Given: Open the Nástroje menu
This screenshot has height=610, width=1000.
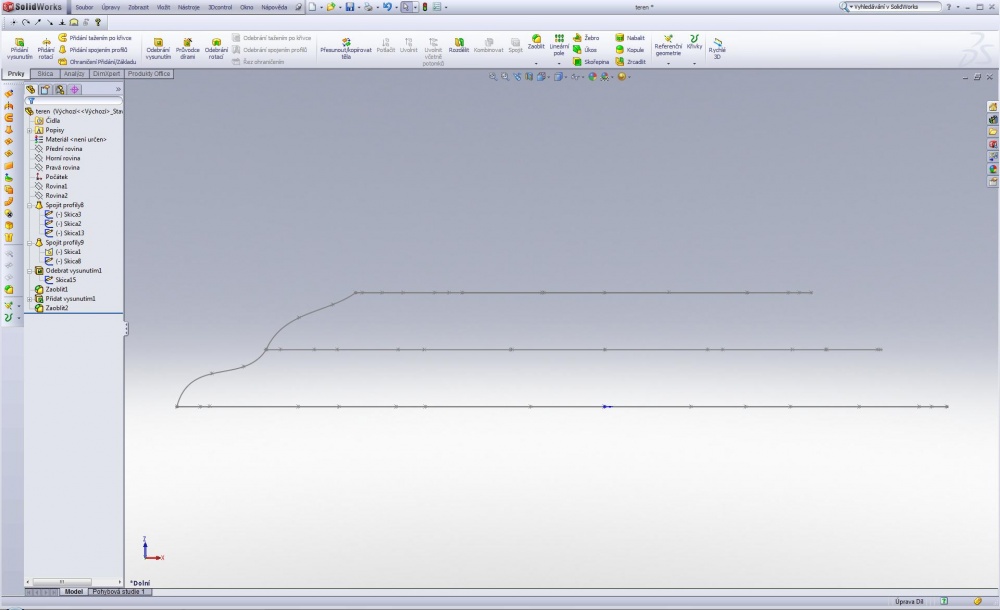Looking at the screenshot, I should 189,7.
